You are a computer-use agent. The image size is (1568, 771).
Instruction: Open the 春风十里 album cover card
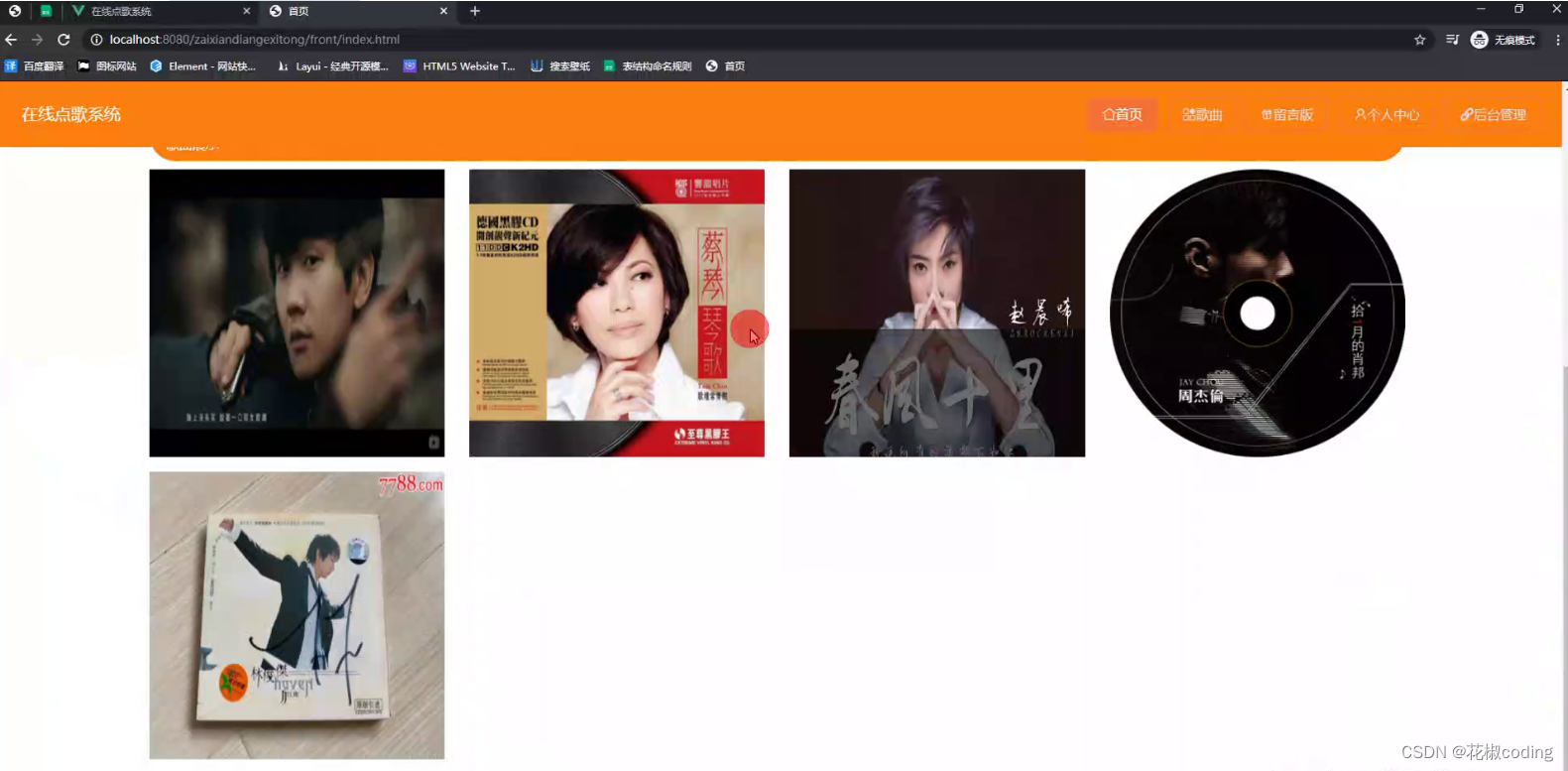937,313
